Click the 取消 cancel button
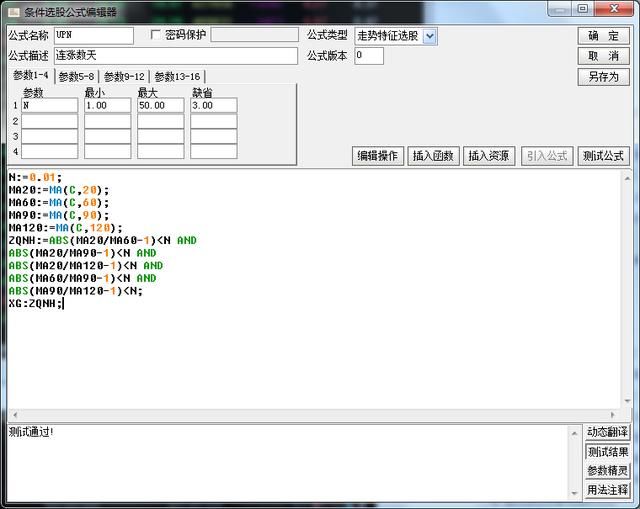 click(603, 56)
